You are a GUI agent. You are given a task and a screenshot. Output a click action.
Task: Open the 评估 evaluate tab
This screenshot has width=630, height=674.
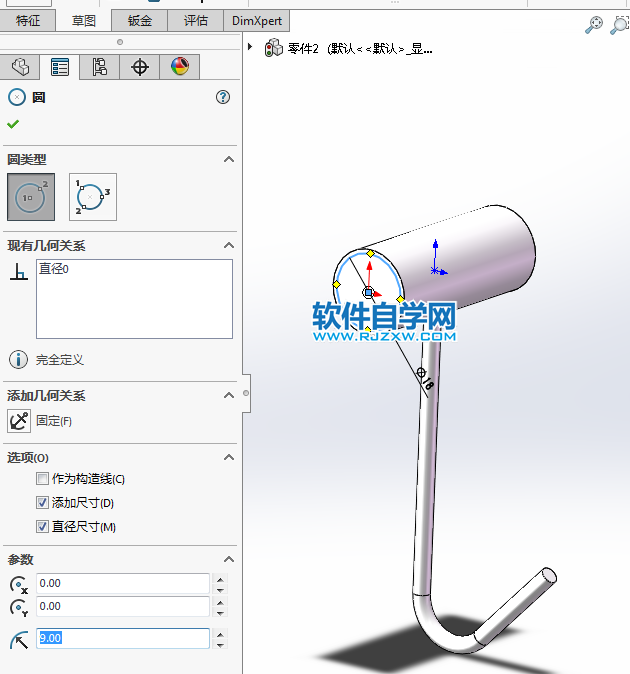[x=196, y=21]
